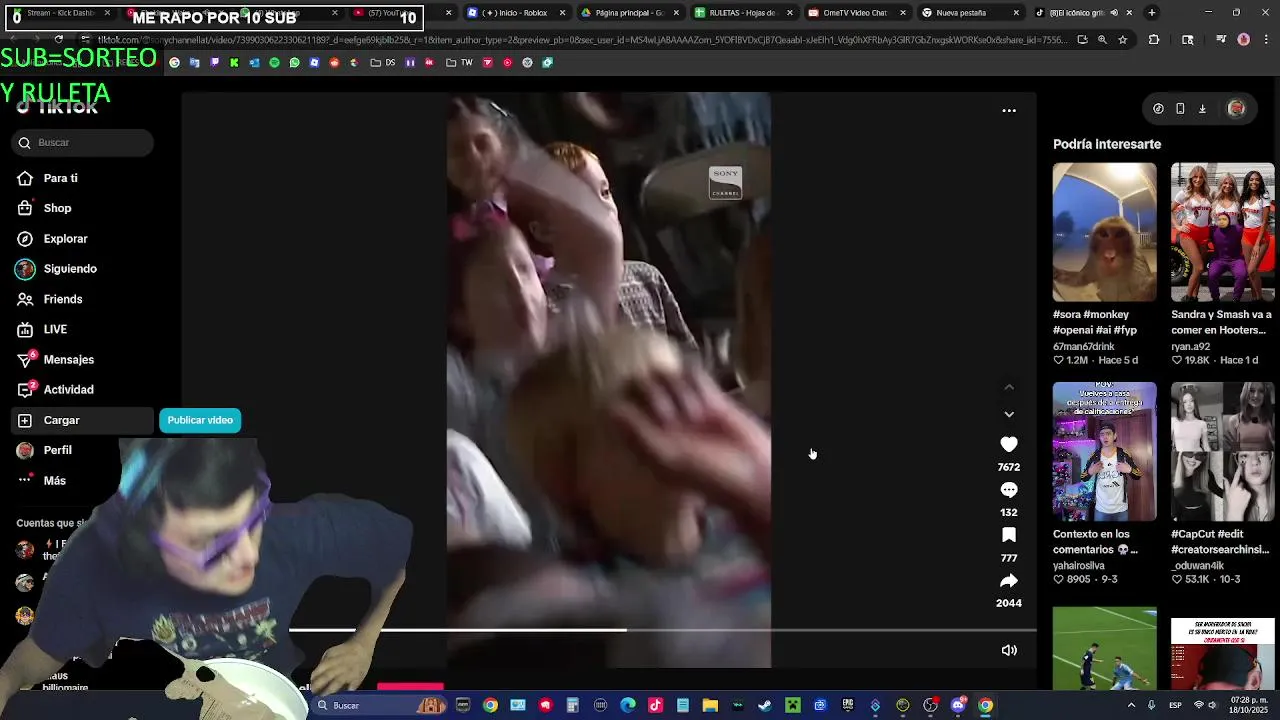The width and height of the screenshot is (1280, 720).
Task: Open File Explorer from the taskbar
Action: 710,706
